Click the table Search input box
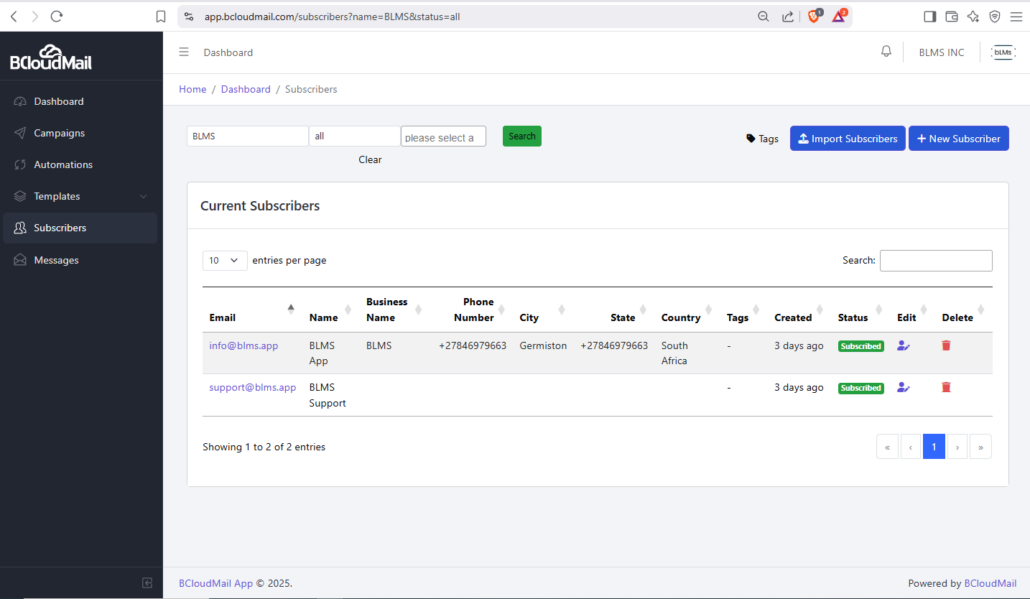Image resolution: width=1030 pixels, height=599 pixels. pyautogui.click(x=936, y=261)
